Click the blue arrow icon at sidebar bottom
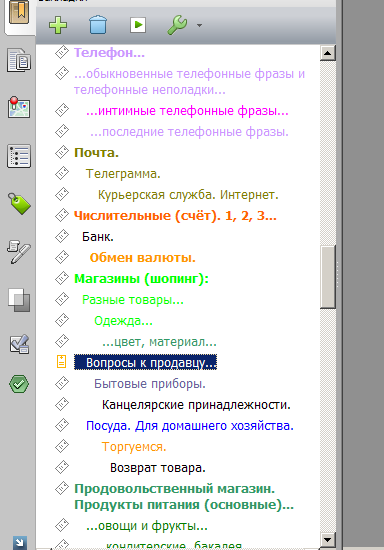Screen dimensions: 384x550 coord(20,543)
